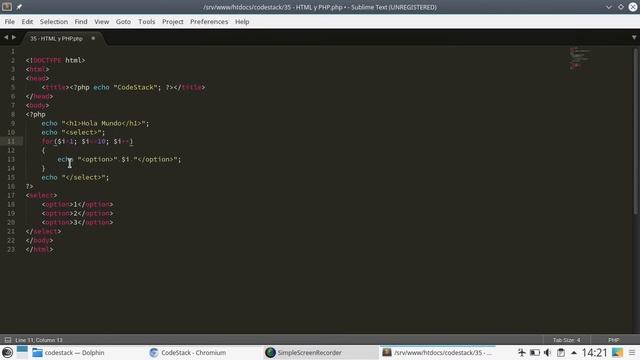Click the echo closing select line

pyautogui.click(x=75, y=177)
